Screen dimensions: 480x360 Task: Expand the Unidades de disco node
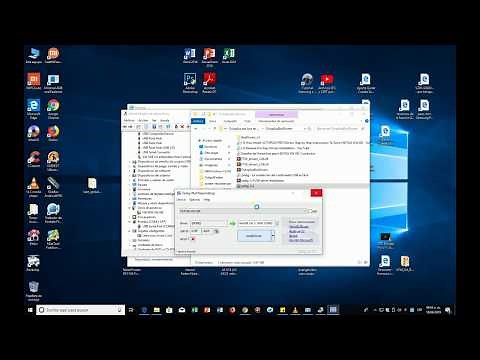[x=130, y=245]
